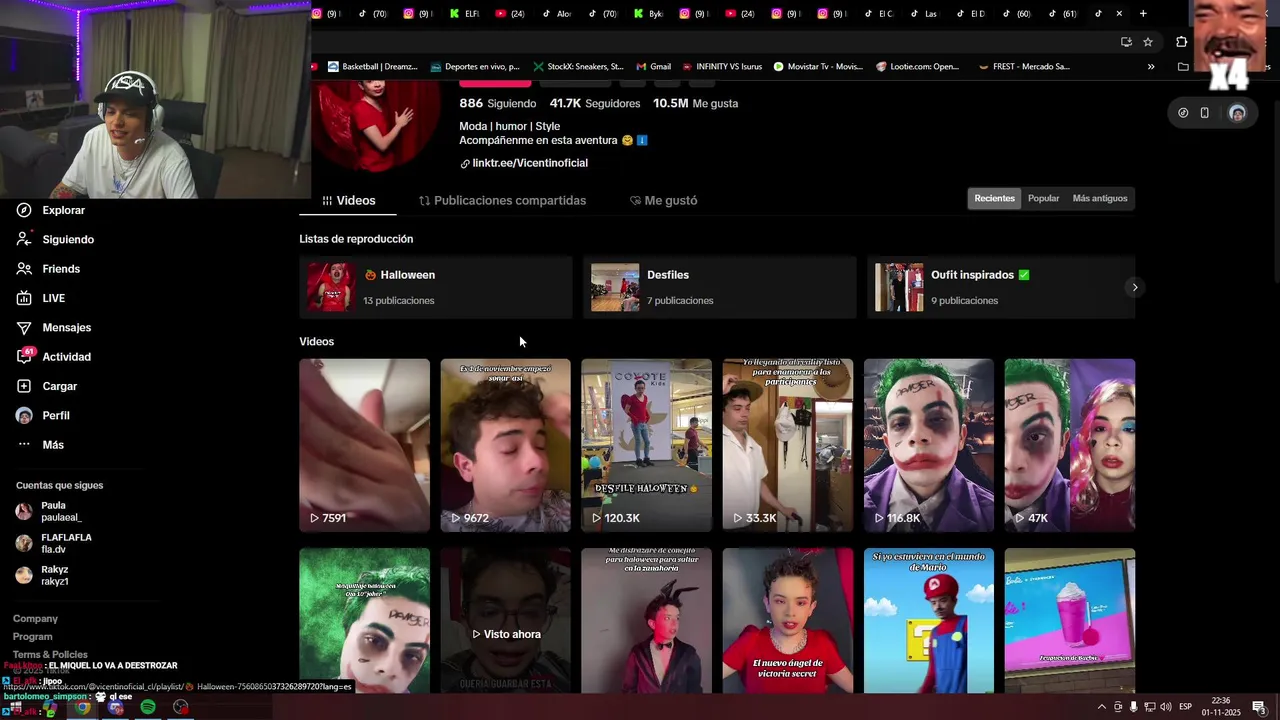Screen dimensions: 1280x720
Task: Open the Basketball Dreamz bookmark
Action: (x=372, y=67)
